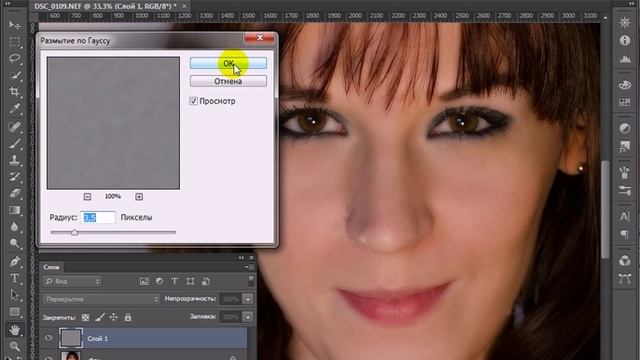Select the Rectangle shape tool
This screenshot has height=360, width=640.
coord(14,312)
